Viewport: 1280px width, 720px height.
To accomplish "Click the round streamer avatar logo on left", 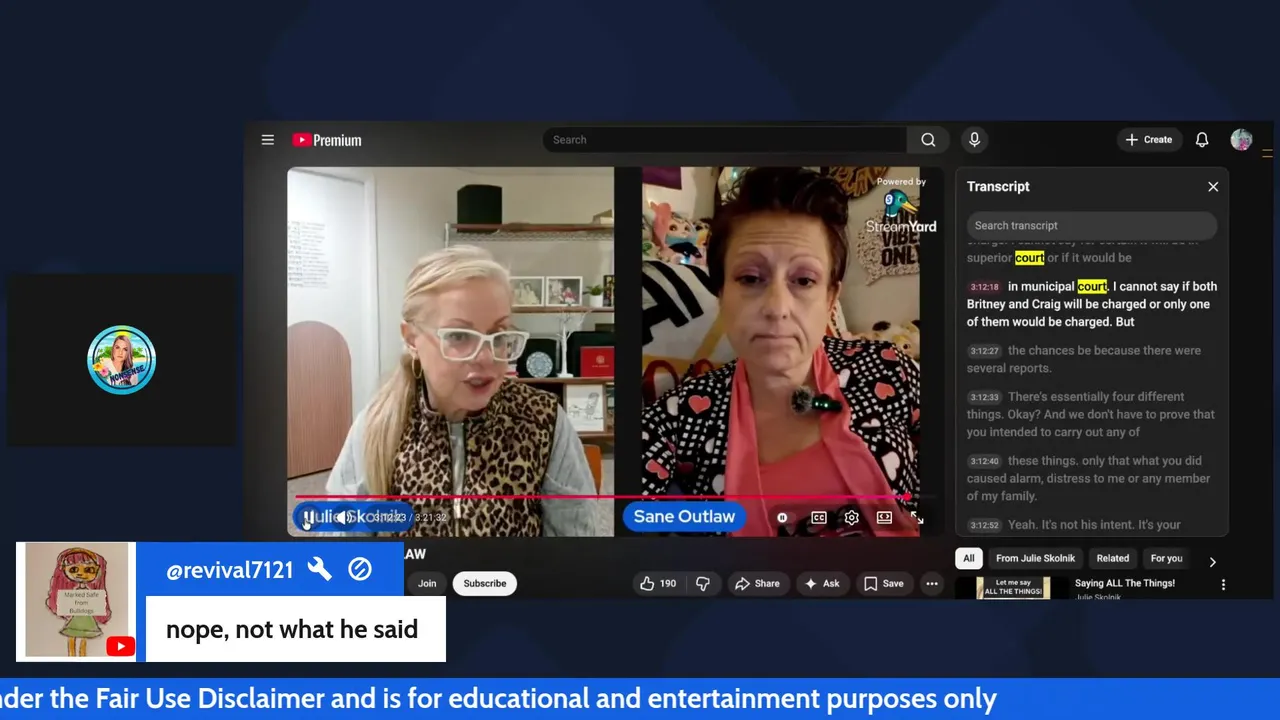I will tap(121, 360).
